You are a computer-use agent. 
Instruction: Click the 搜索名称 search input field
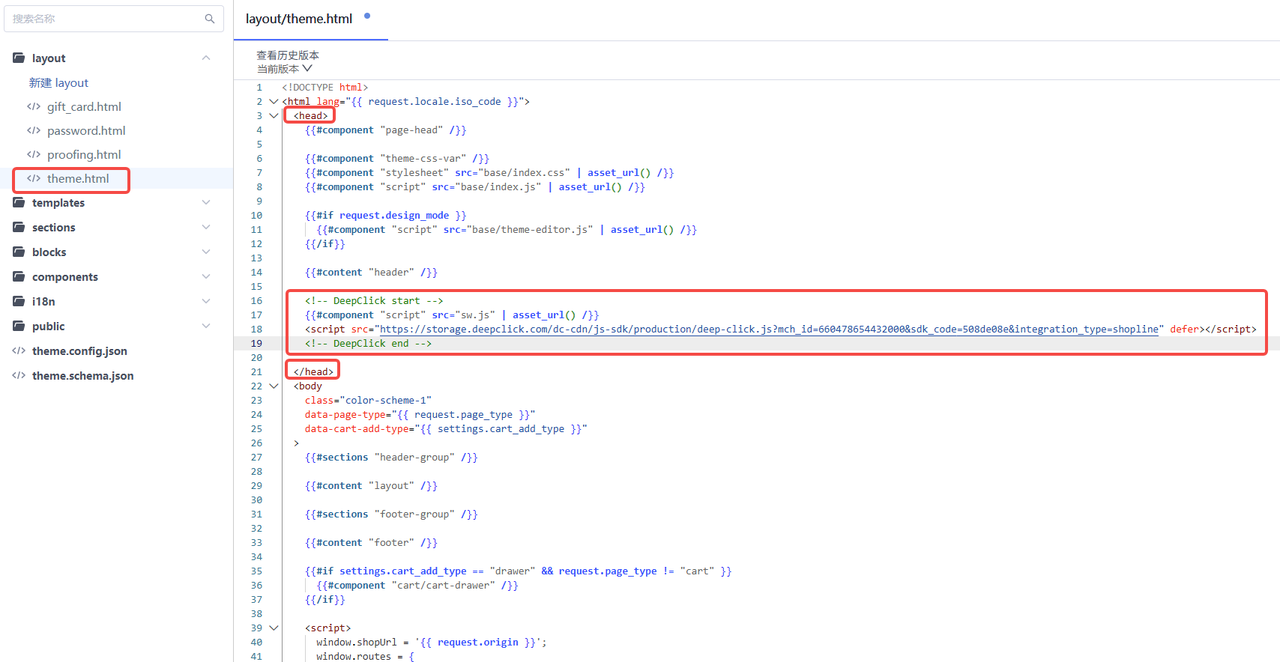(105, 18)
